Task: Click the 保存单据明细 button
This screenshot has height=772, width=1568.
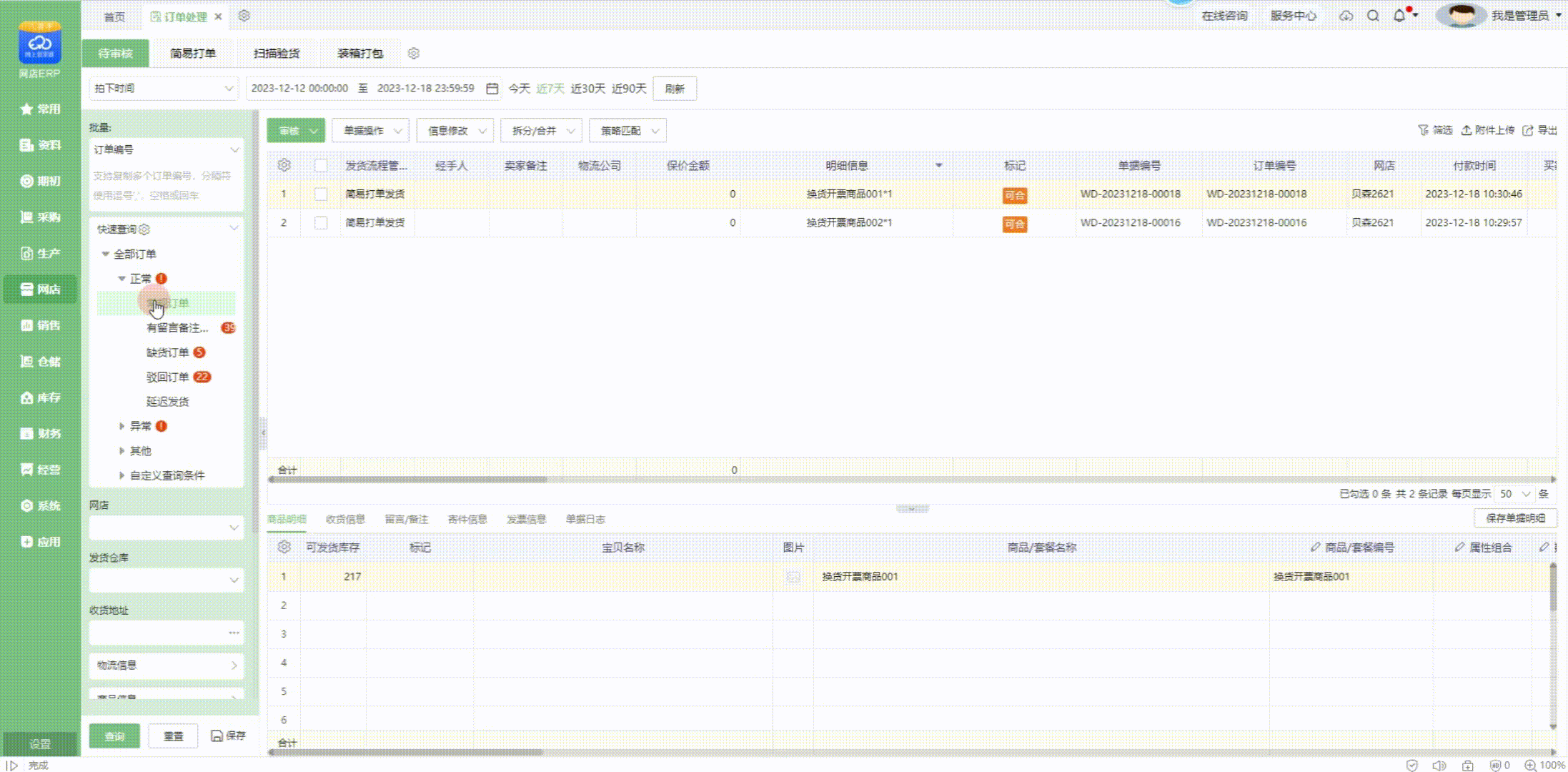Action: click(x=1515, y=518)
